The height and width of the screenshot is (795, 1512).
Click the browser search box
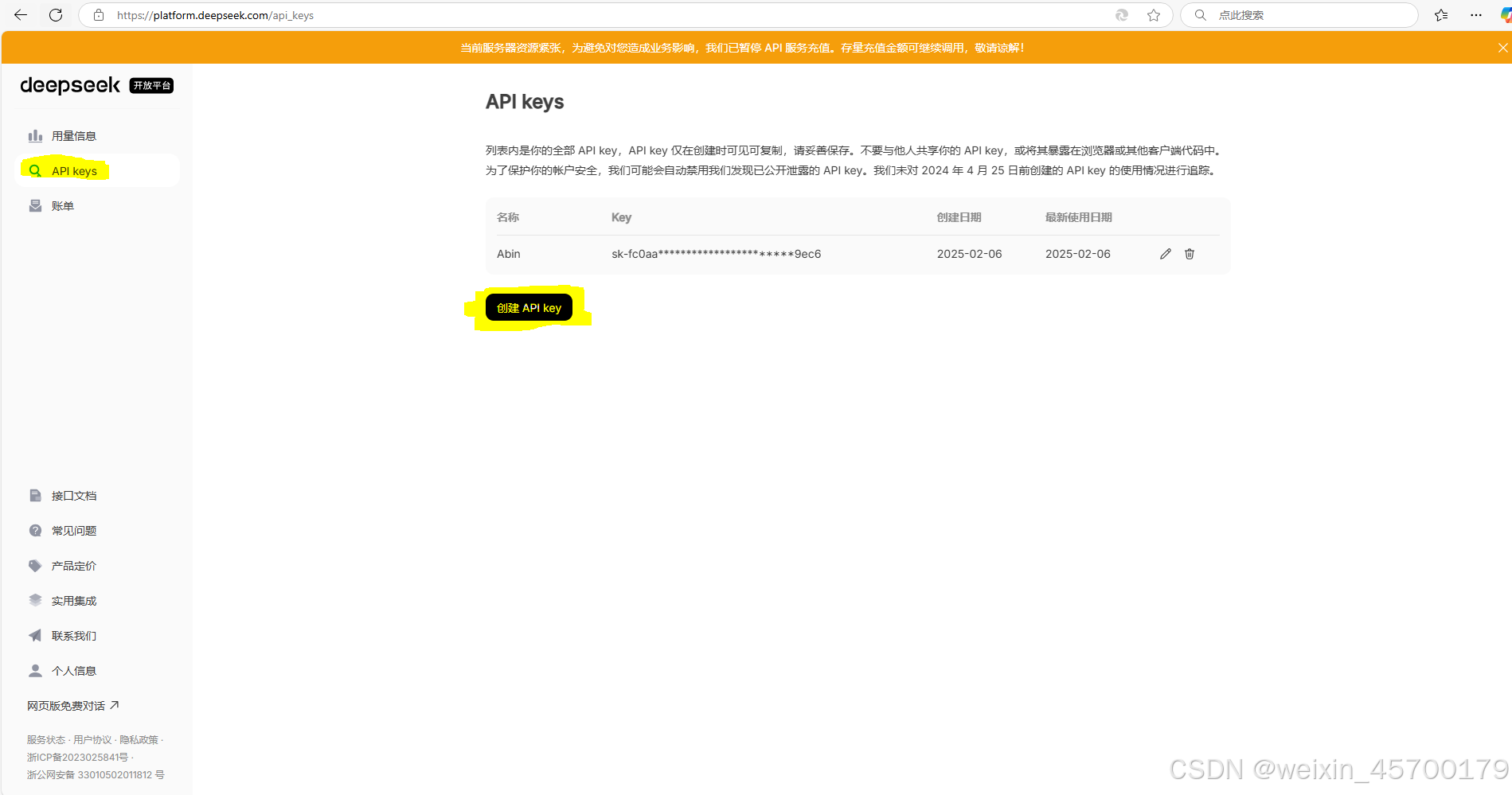tap(1299, 15)
